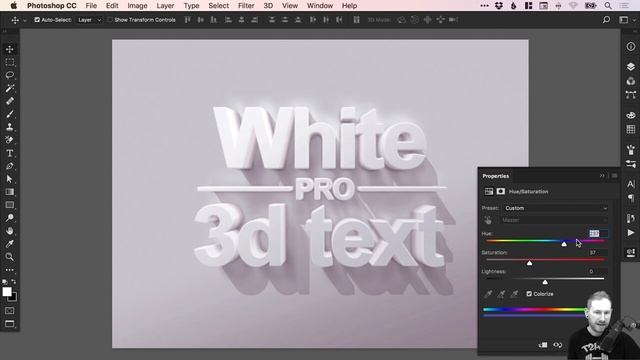Open the 3D menu
The image size is (640, 360).
click(x=268, y=6)
